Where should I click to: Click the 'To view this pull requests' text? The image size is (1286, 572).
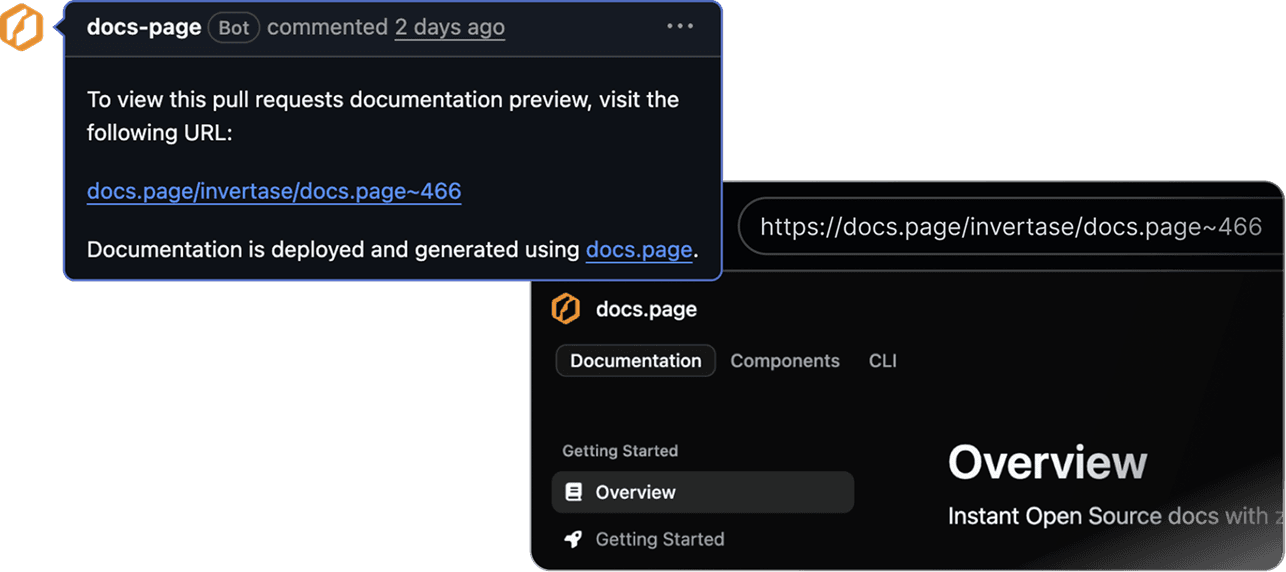(x=383, y=115)
